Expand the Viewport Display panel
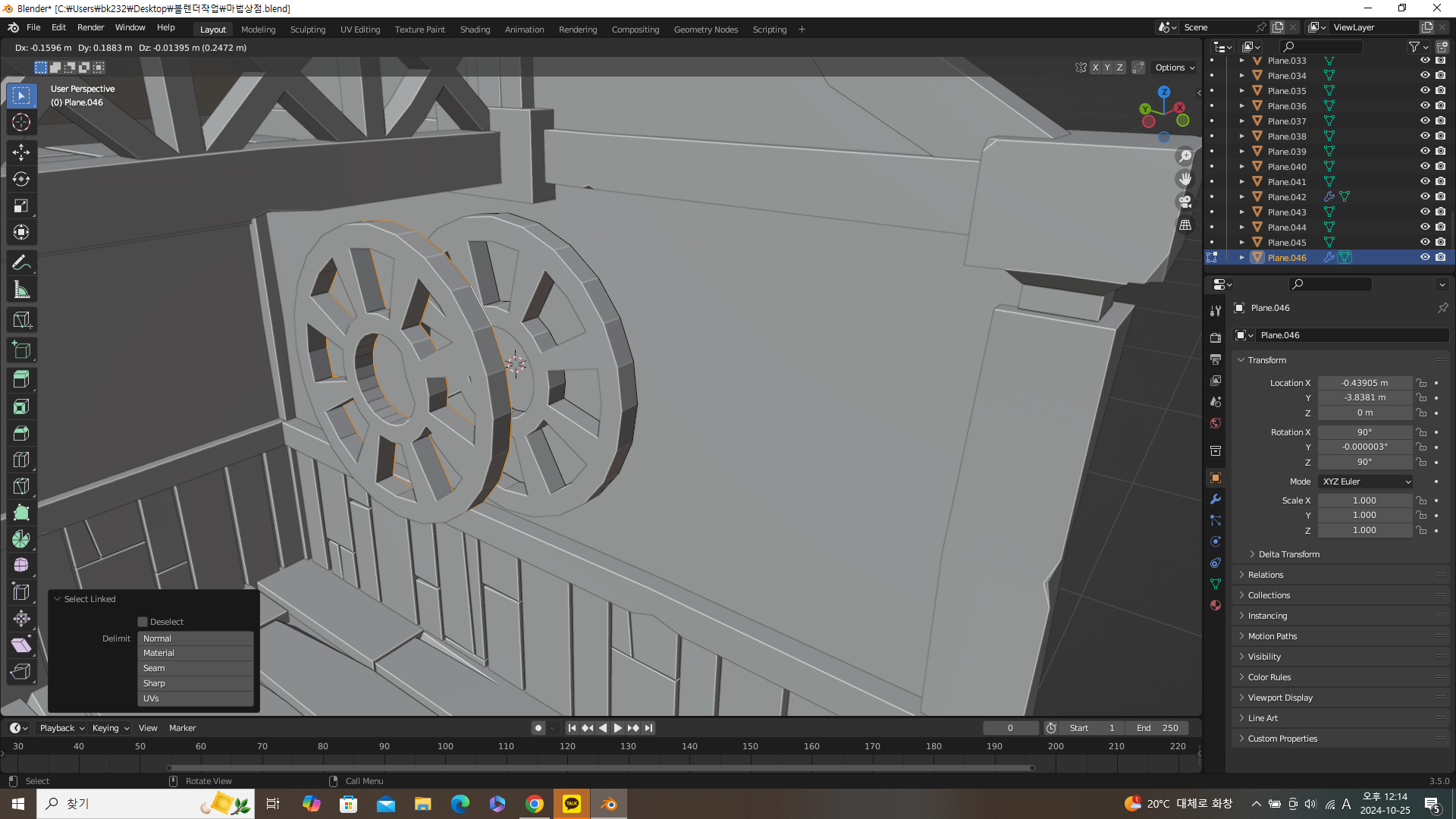This screenshot has width=1456, height=819. point(1280,698)
